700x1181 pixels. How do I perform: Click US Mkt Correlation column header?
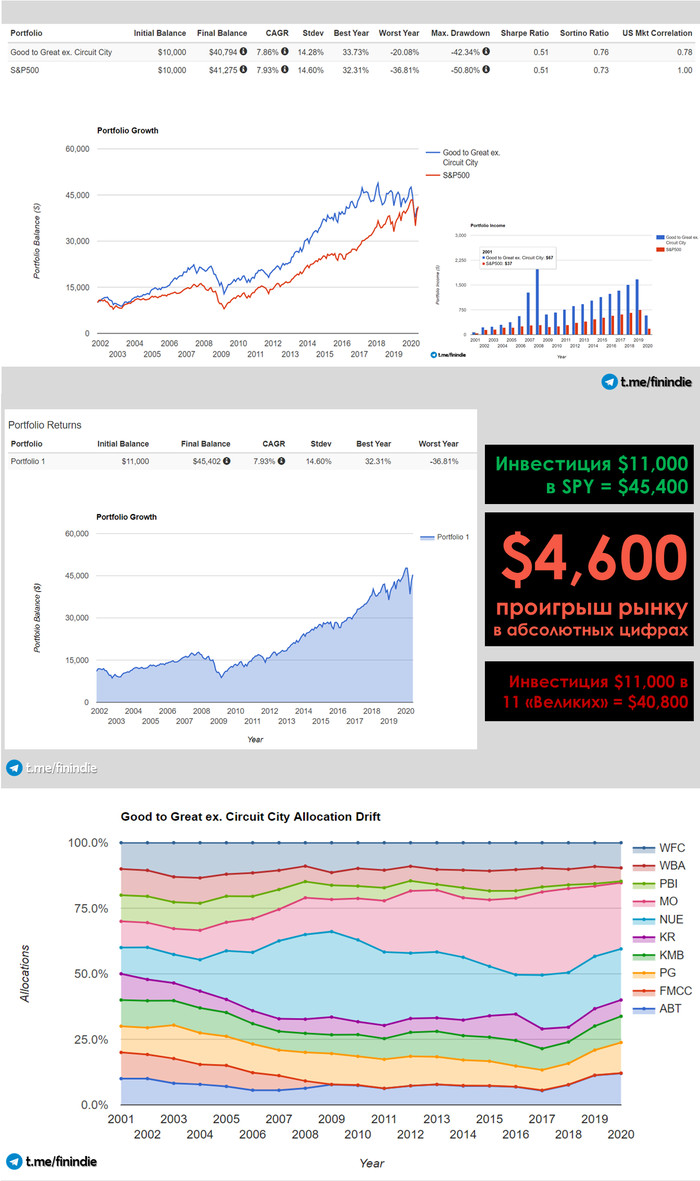tap(657, 33)
